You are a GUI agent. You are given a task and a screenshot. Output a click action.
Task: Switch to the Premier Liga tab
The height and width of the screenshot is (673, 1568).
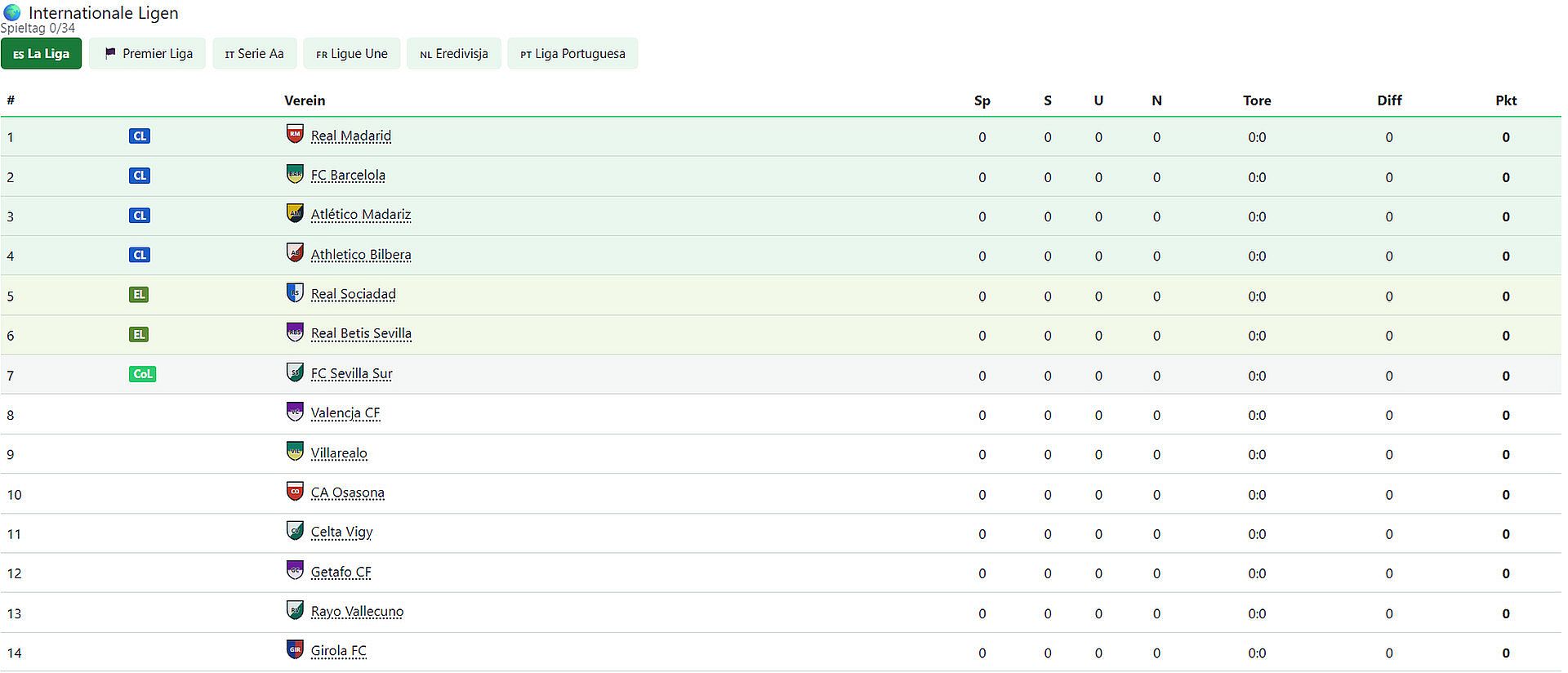coord(147,54)
